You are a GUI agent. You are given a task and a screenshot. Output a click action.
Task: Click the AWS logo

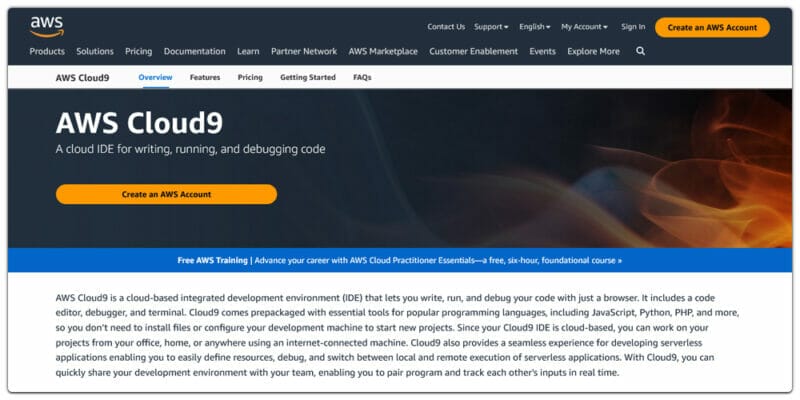47,27
